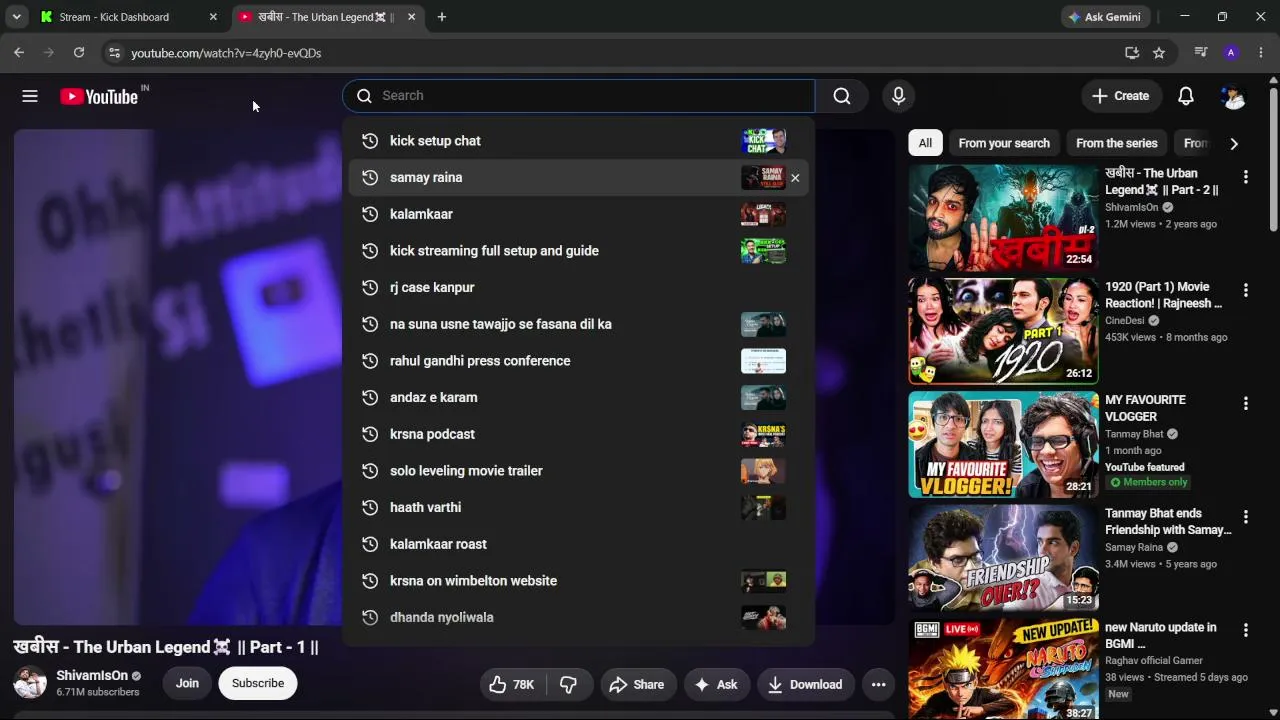Share this video

point(636,684)
